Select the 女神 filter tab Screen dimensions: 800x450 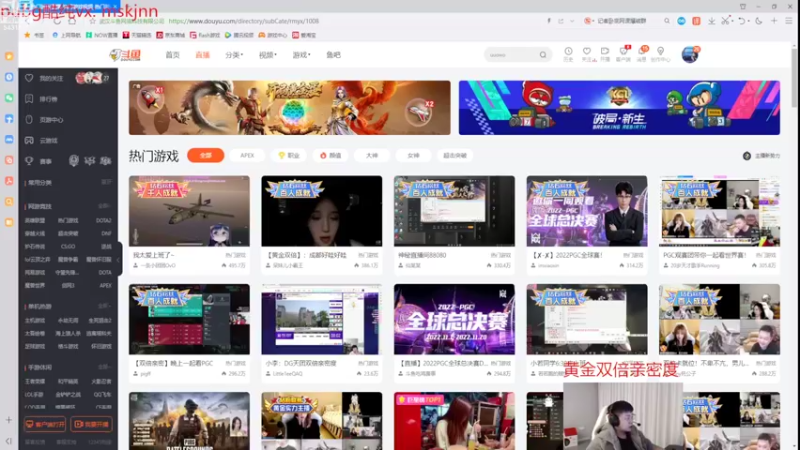click(x=413, y=155)
